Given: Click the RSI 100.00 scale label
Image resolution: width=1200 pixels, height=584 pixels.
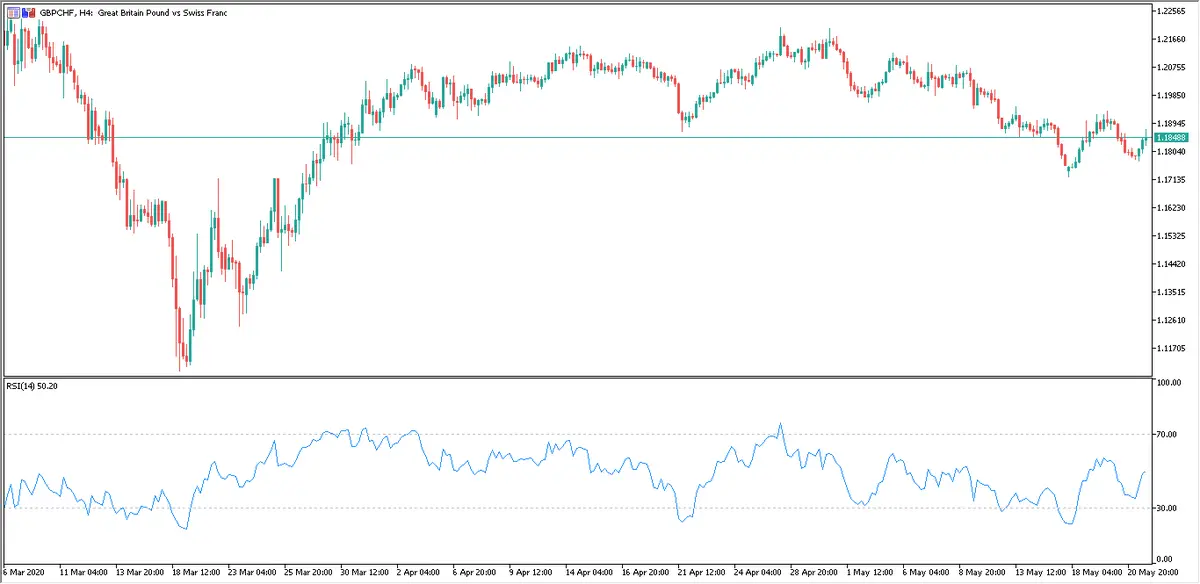Looking at the screenshot, I should pyautogui.click(x=1170, y=383).
